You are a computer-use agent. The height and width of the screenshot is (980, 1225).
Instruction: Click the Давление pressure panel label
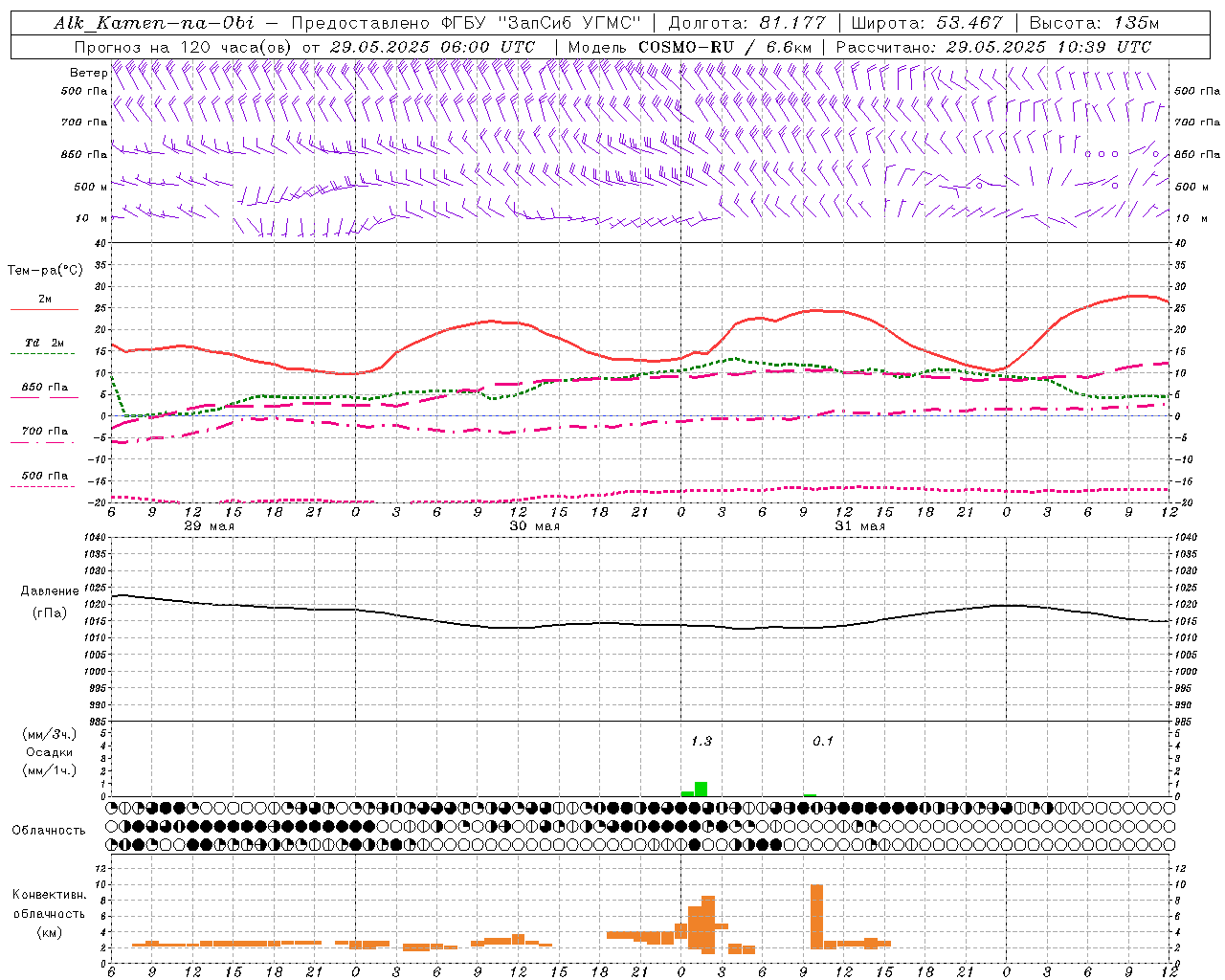click(49, 591)
